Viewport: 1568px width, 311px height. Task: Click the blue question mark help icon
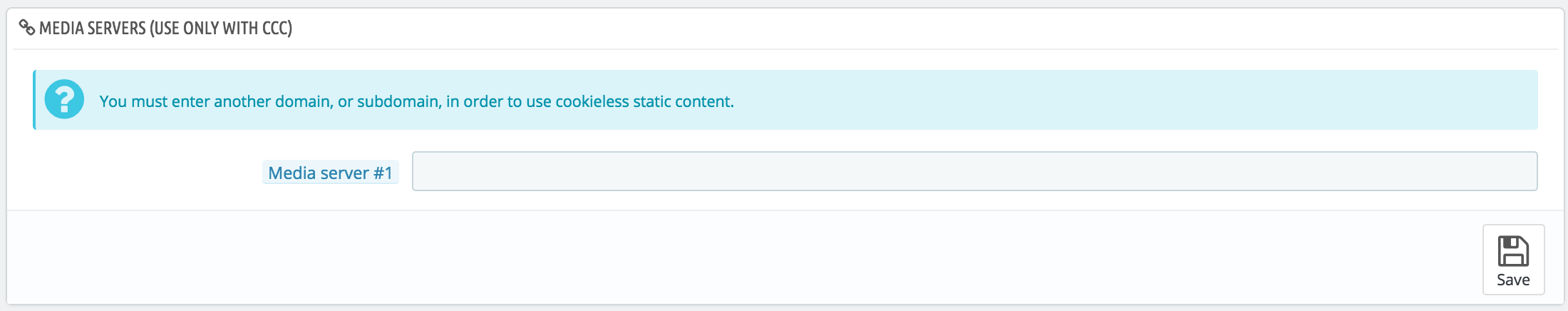(x=64, y=99)
